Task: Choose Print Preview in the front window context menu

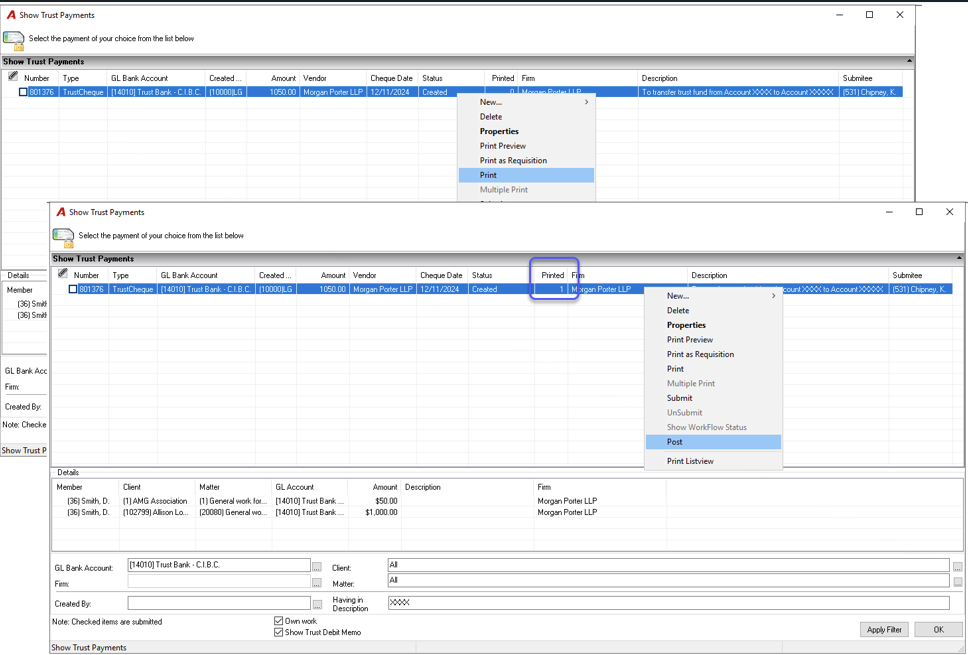Action: tap(713, 340)
